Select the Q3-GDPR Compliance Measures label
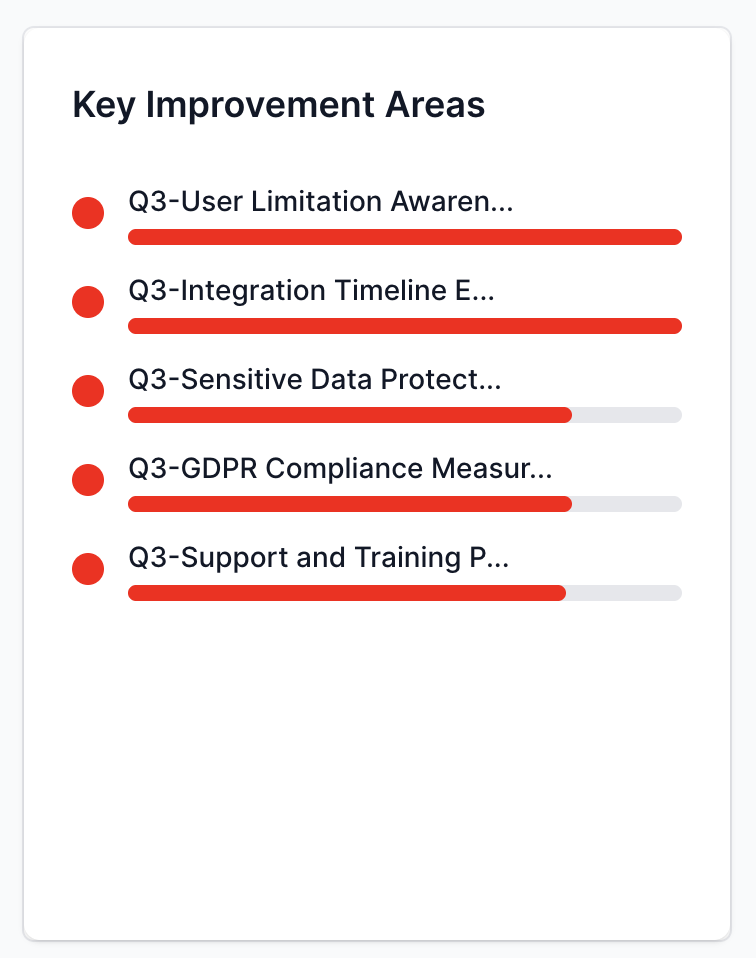Screen dimensions: 756x958 click(340, 469)
